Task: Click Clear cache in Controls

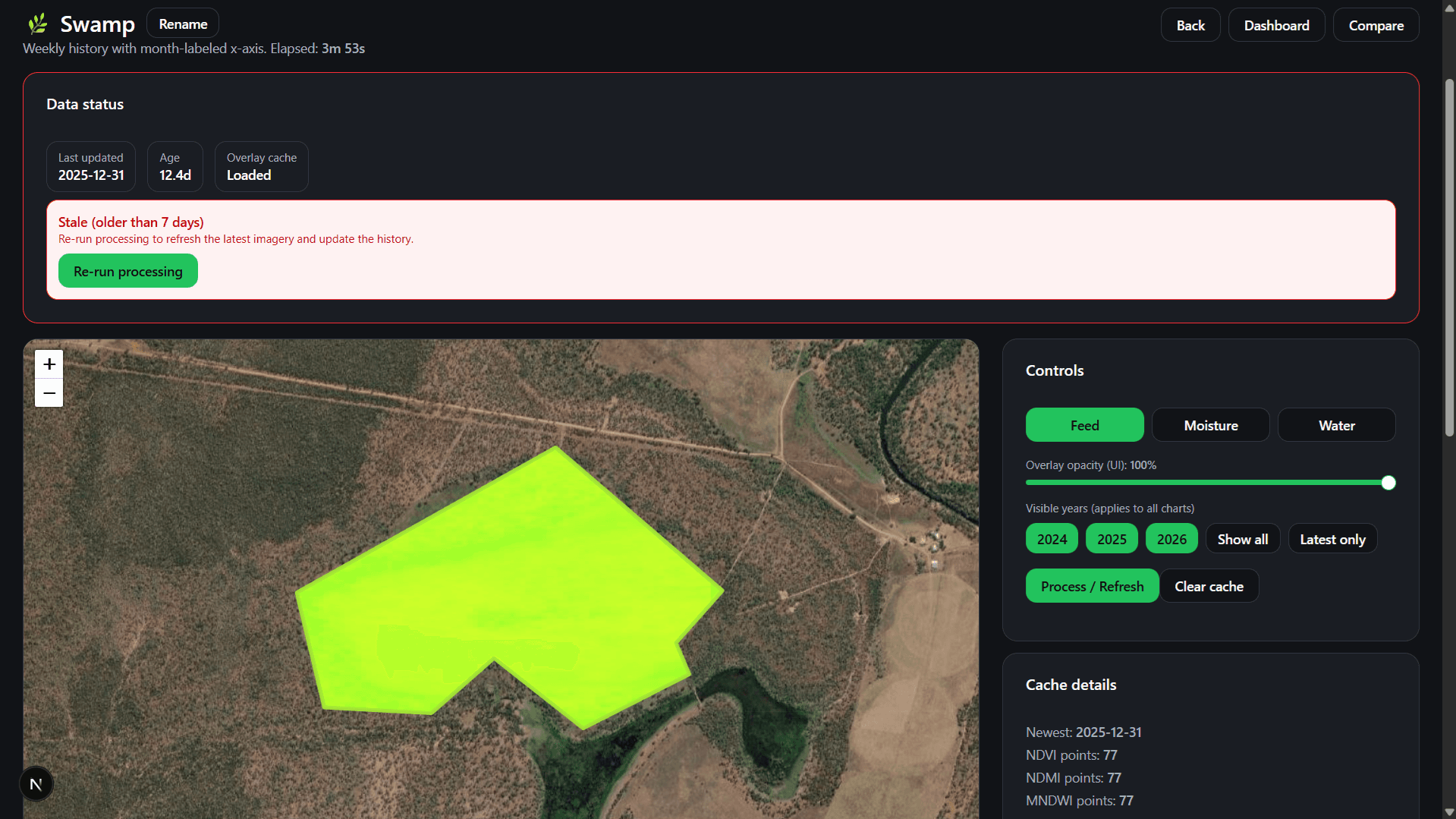Action: pyautogui.click(x=1209, y=586)
